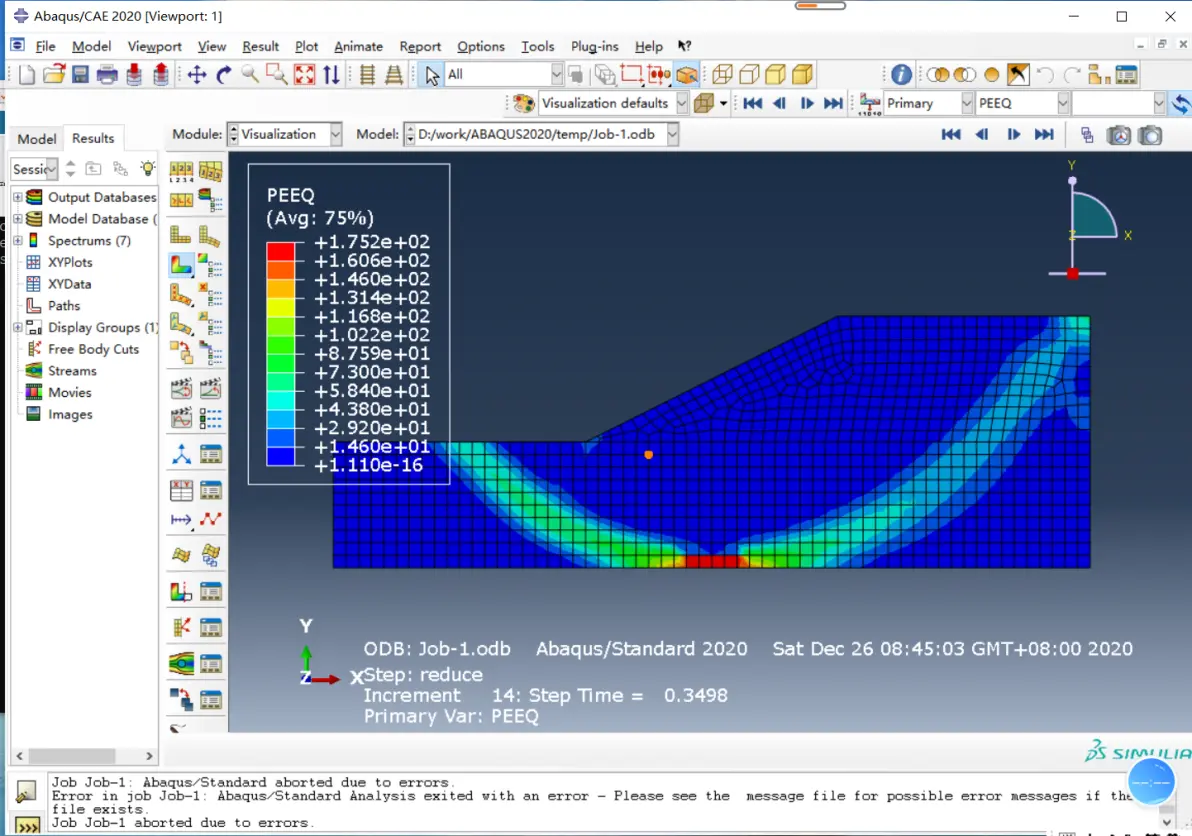Open the File menu
The width and height of the screenshot is (1192, 836).
click(x=45, y=46)
